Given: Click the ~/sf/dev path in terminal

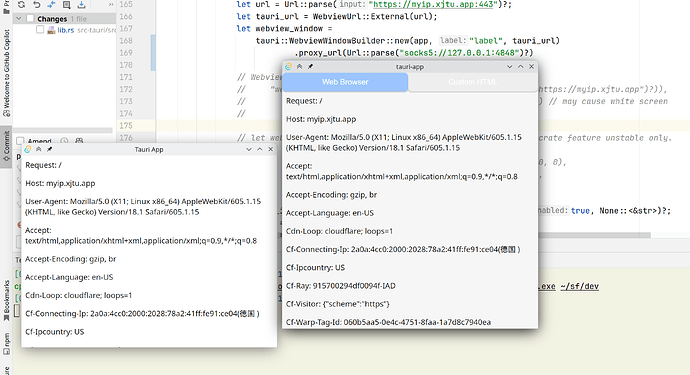Looking at the screenshot, I should [580, 287].
